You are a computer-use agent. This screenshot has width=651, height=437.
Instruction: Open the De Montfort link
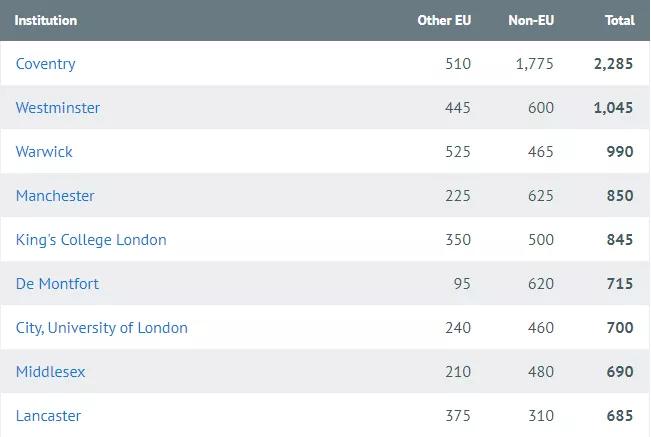(x=57, y=284)
